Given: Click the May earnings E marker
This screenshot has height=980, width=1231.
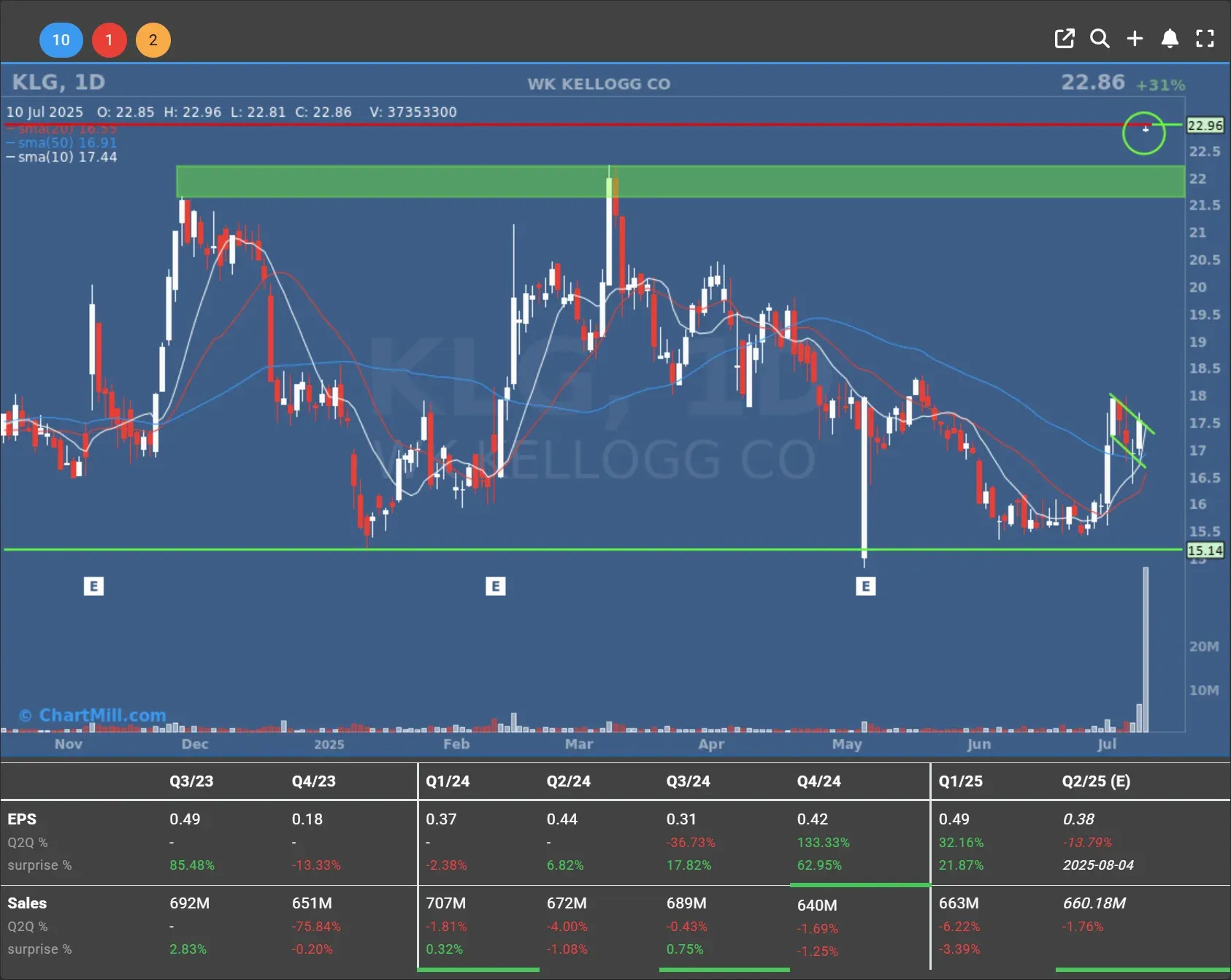Looking at the screenshot, I should pos(865,586).
